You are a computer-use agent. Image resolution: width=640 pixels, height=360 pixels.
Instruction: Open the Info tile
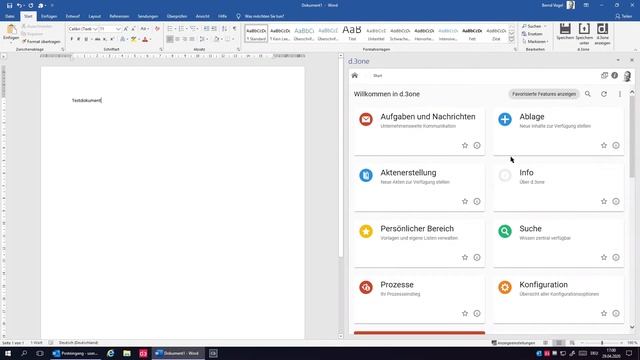tap(558, 187)
